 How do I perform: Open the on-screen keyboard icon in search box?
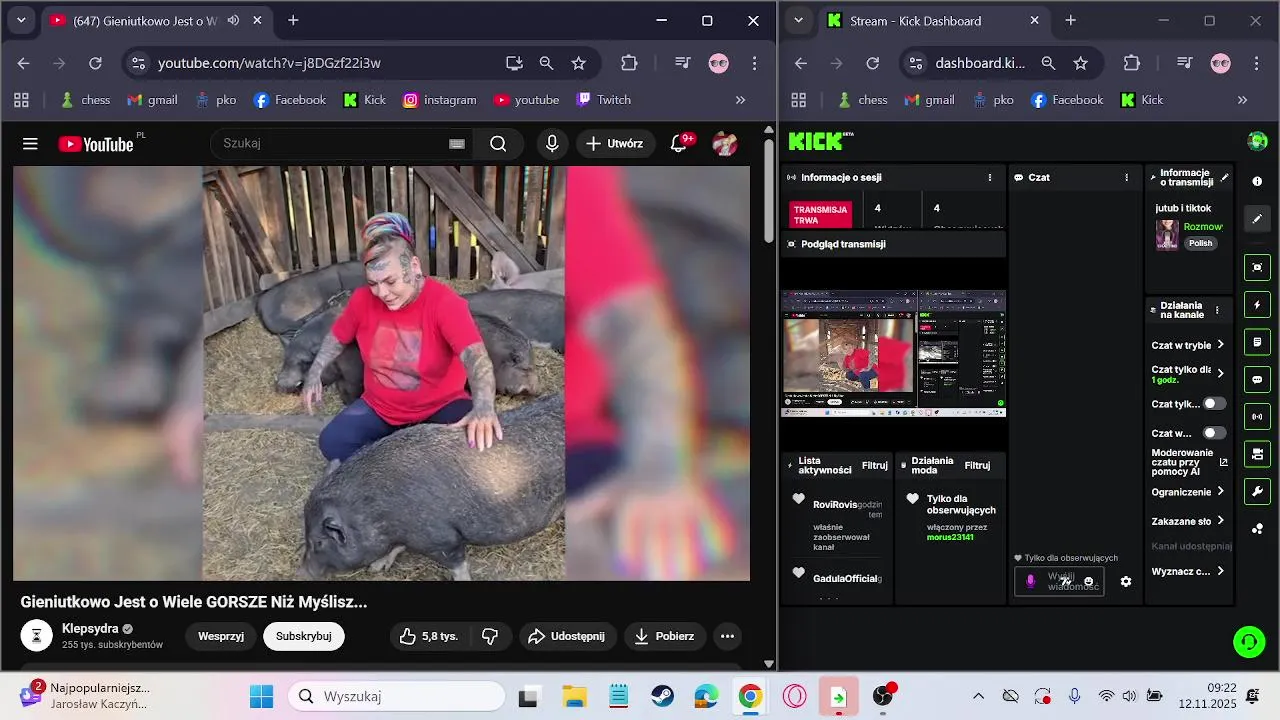coord(457,144)
